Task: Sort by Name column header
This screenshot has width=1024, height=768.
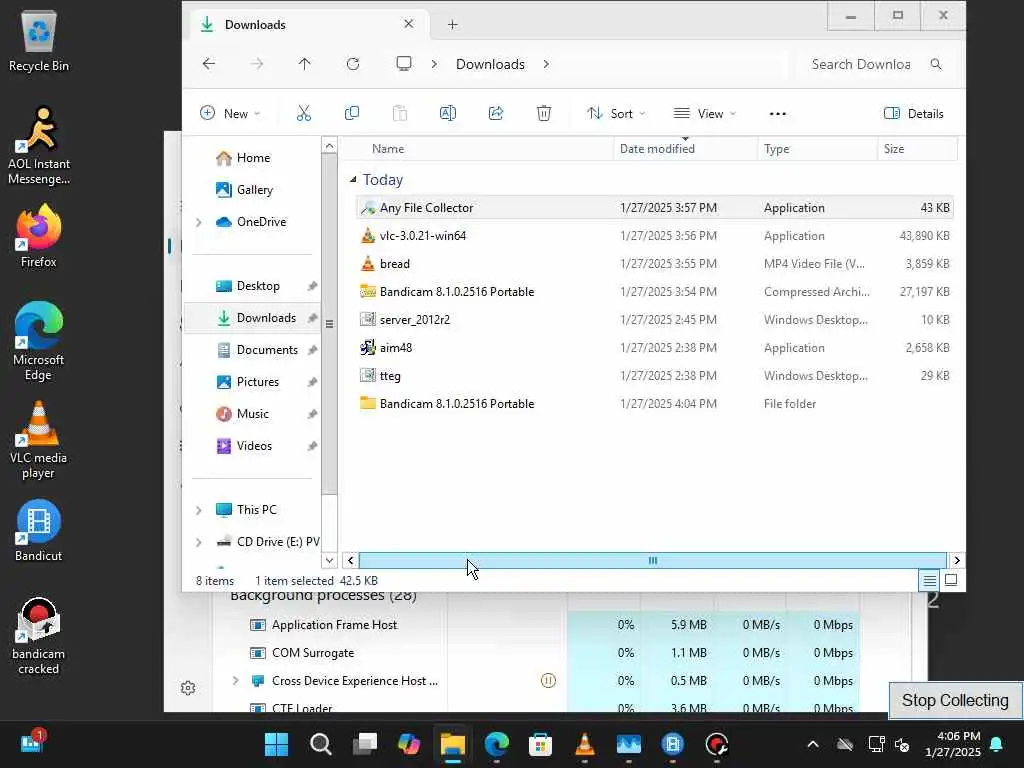Action: tap(388, 149)
